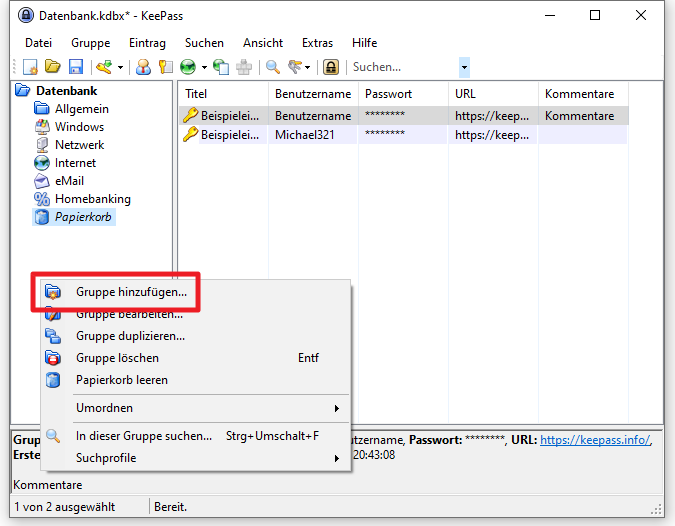The width and height of the screenshot is (675, 526).
Task: Click the Papierkorb recycle bin icon
Action: (42, 217)
